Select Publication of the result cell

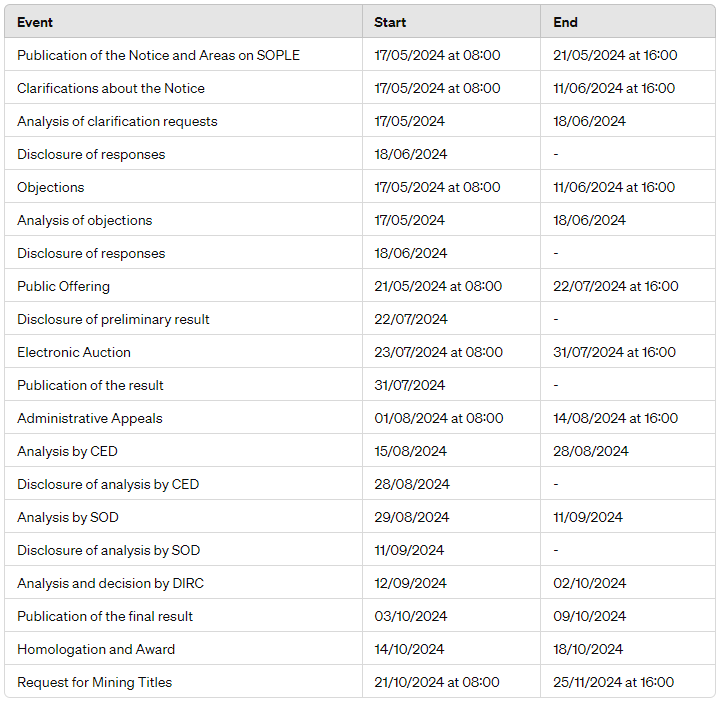[90, 385]
